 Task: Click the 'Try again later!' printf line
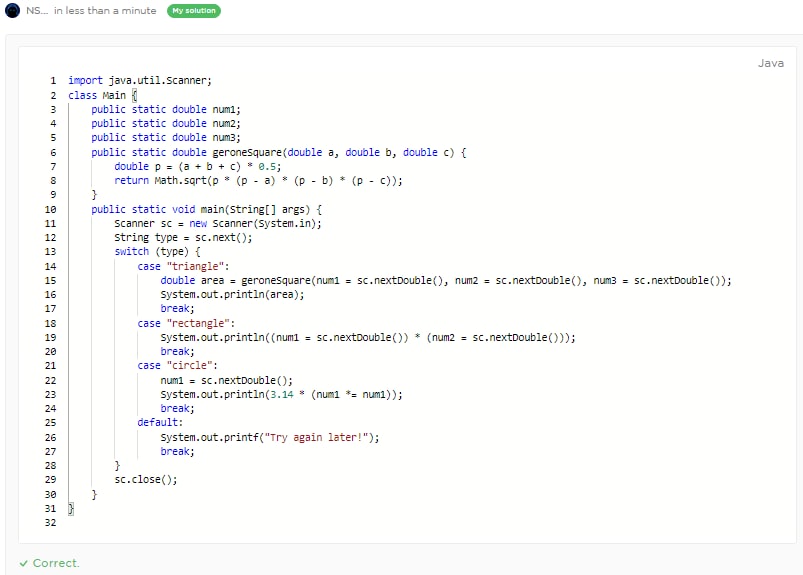click(x=269, y=437)
